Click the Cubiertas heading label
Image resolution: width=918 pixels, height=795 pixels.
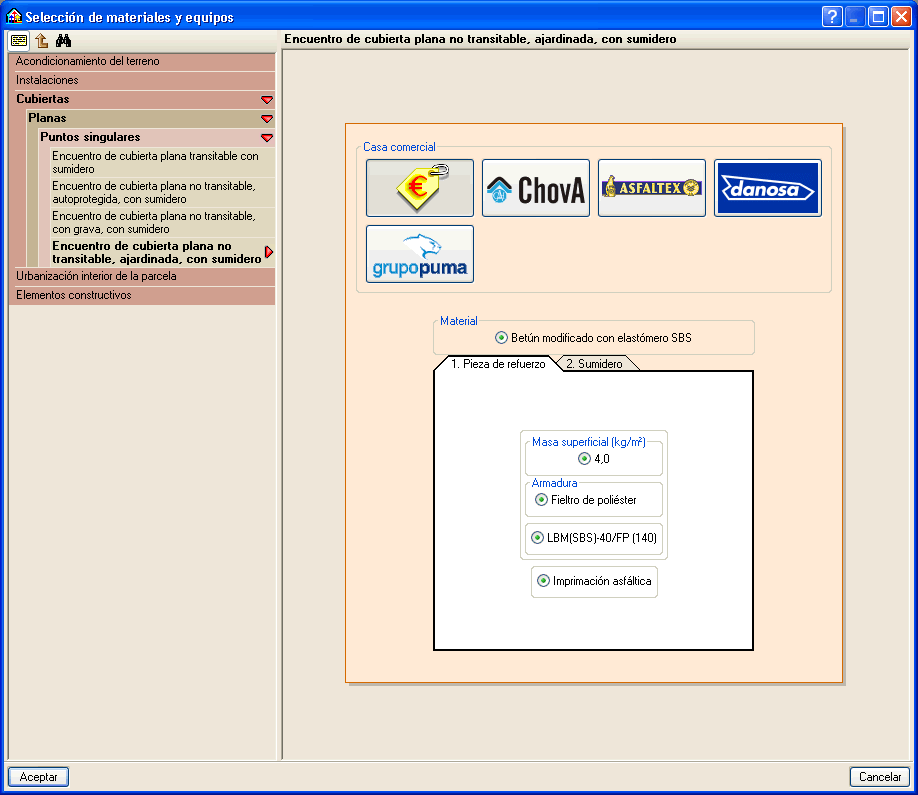43,99
